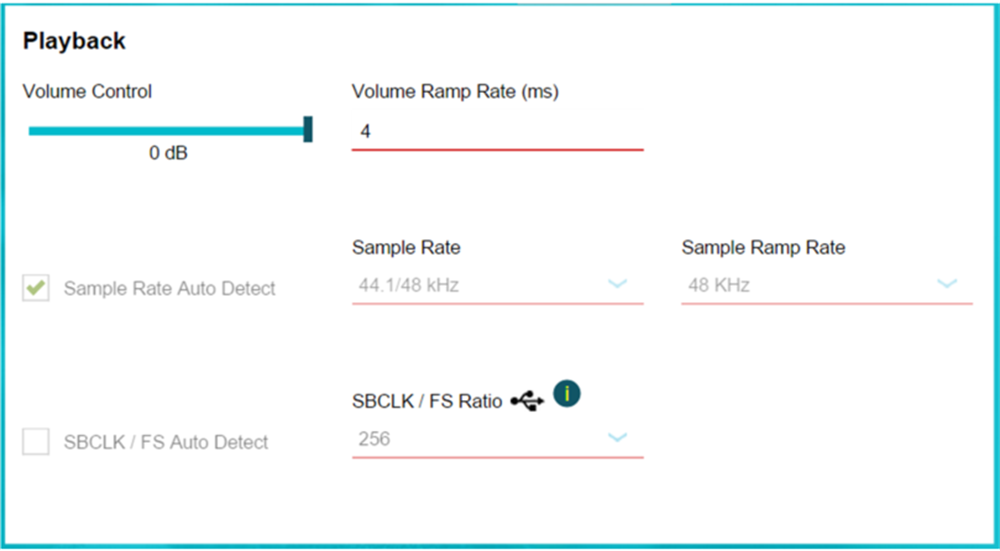The height and width of the screenshot is (551, 1000).
Task: Select the 48 KHz Sample Ramp Rate value
Action: pos(719,285)
